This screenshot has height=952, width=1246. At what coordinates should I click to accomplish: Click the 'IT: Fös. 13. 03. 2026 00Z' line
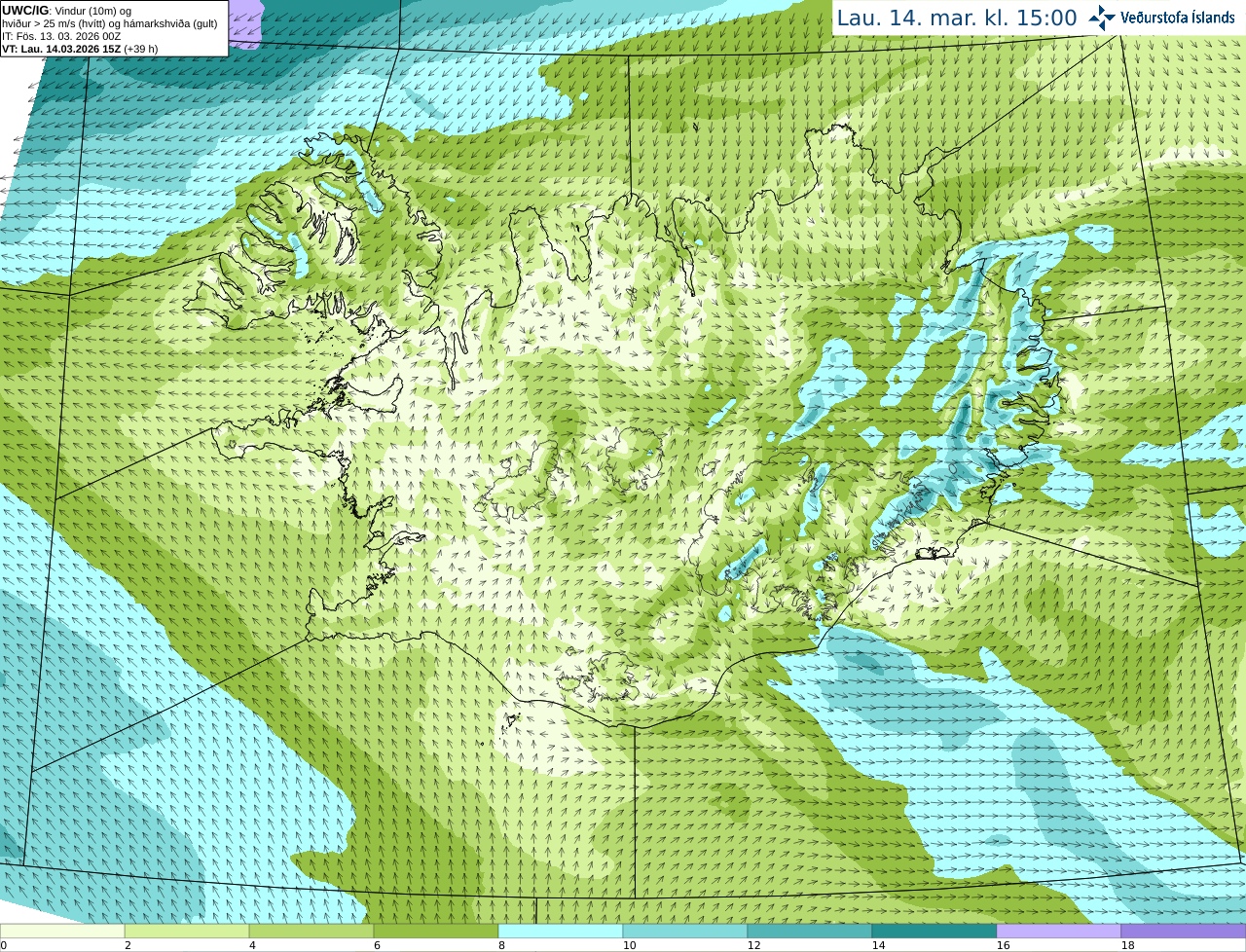[x=61, y=36]
